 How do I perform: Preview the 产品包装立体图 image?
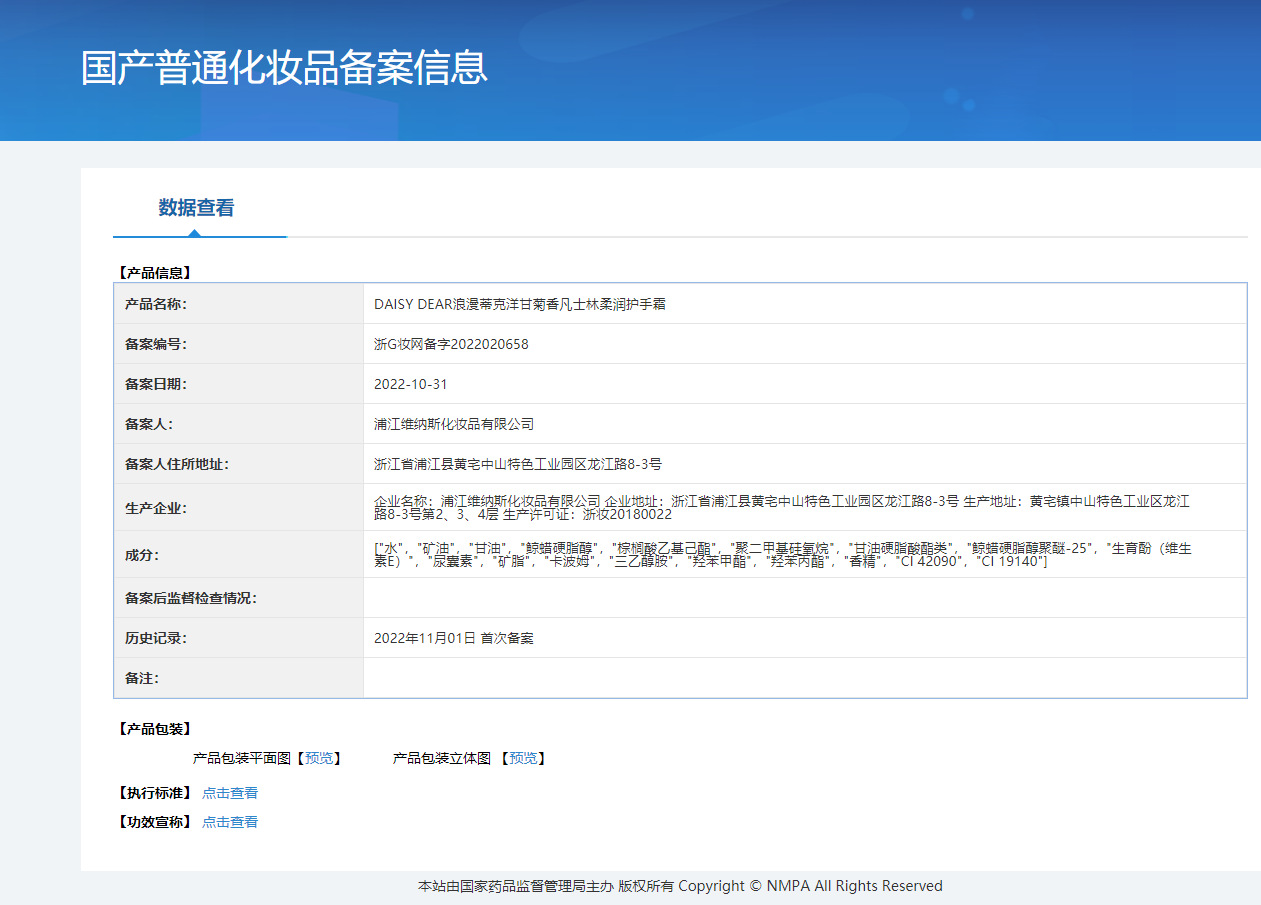tap(523, 759)
